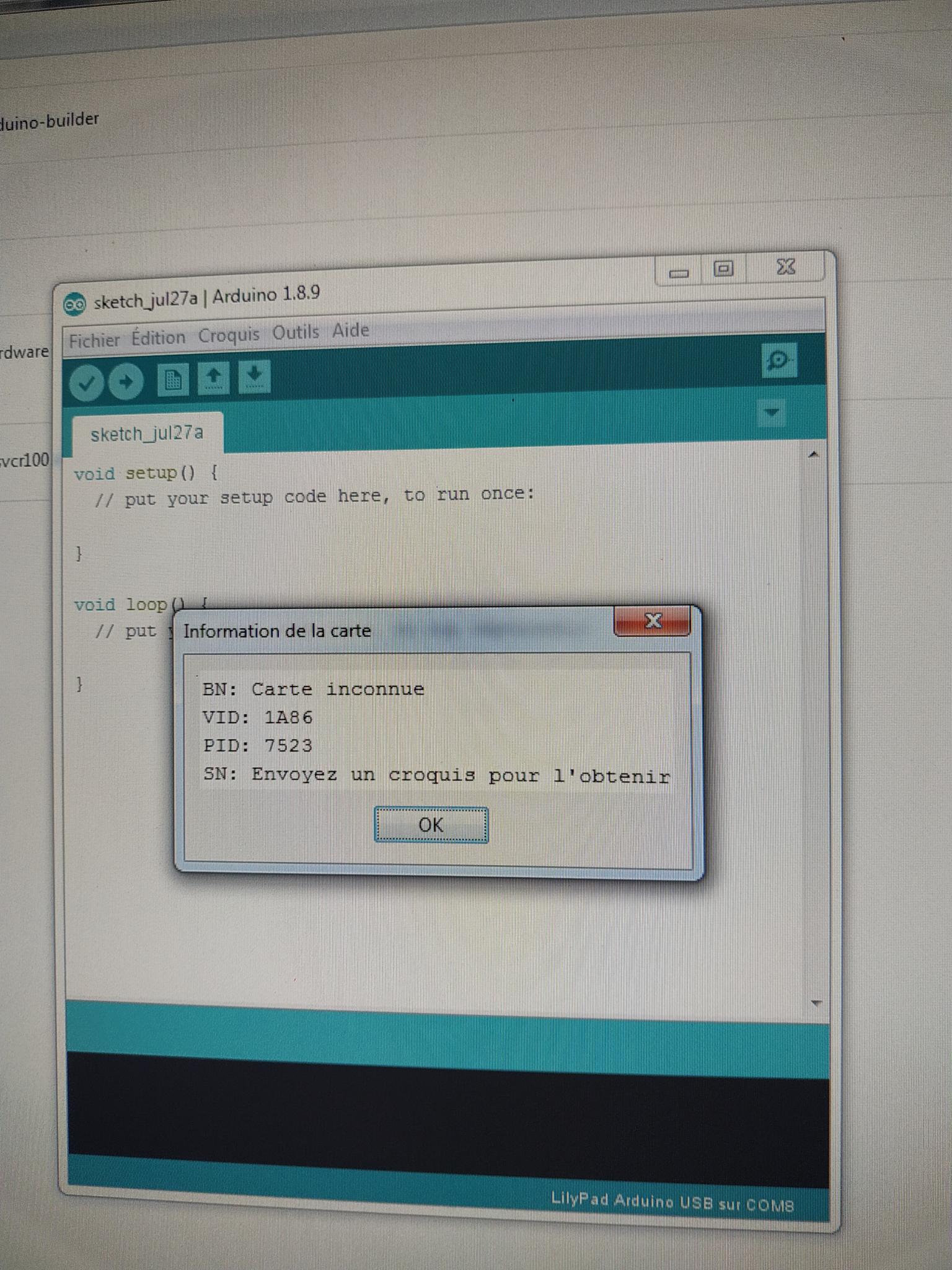Expand the tab options dropdown arrow
Screen dimensions: 952x1270
point(772,412)
